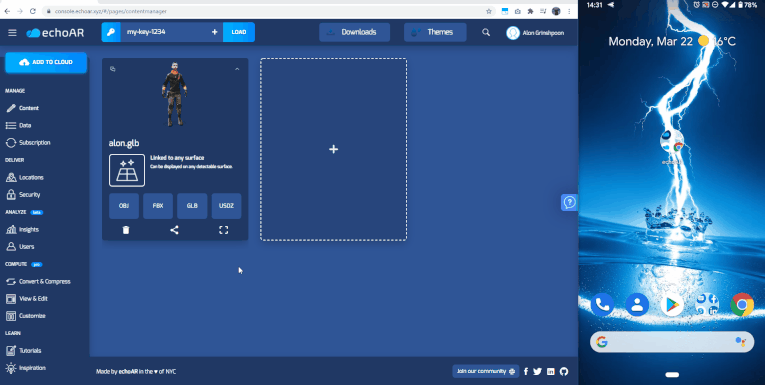The image size is (765, 385).
Task: Click the surface target icon in alon.glb card
Action: (x=127, y=170)
